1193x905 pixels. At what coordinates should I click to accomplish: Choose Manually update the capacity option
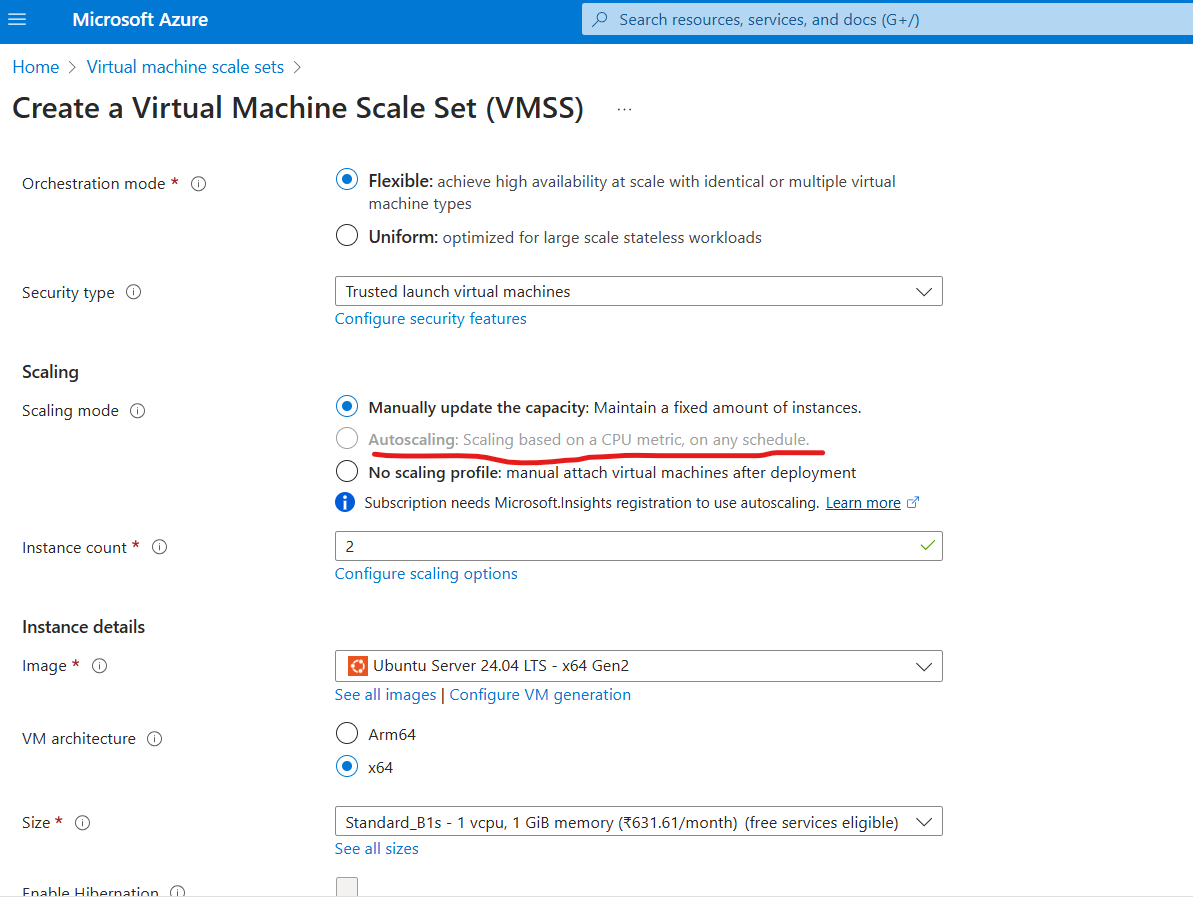[x=347, y=406]
